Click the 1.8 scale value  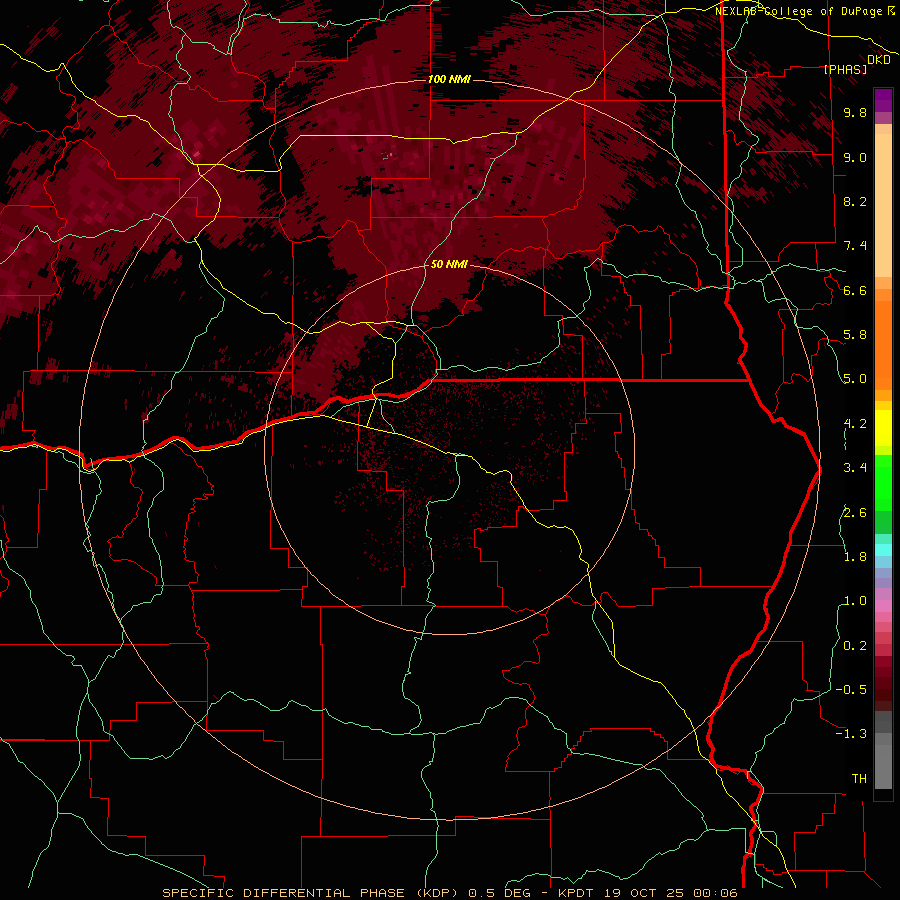tap(855, 557)
